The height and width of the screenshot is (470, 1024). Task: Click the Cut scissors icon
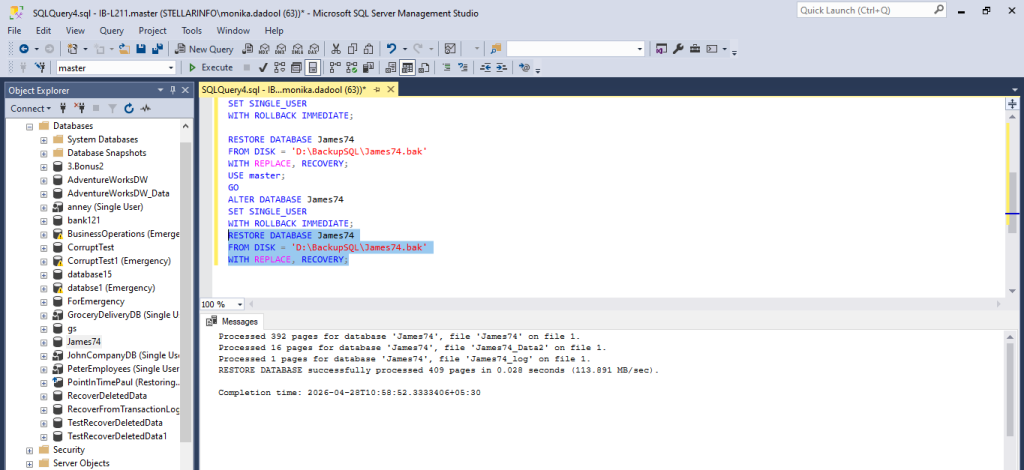tap(336, 49)
